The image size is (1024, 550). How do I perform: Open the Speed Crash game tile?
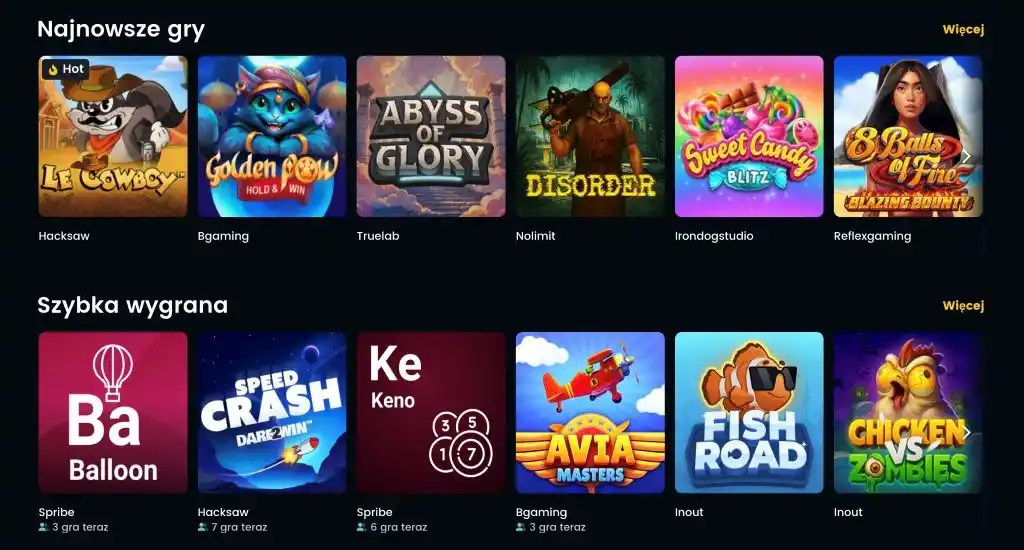272,413
